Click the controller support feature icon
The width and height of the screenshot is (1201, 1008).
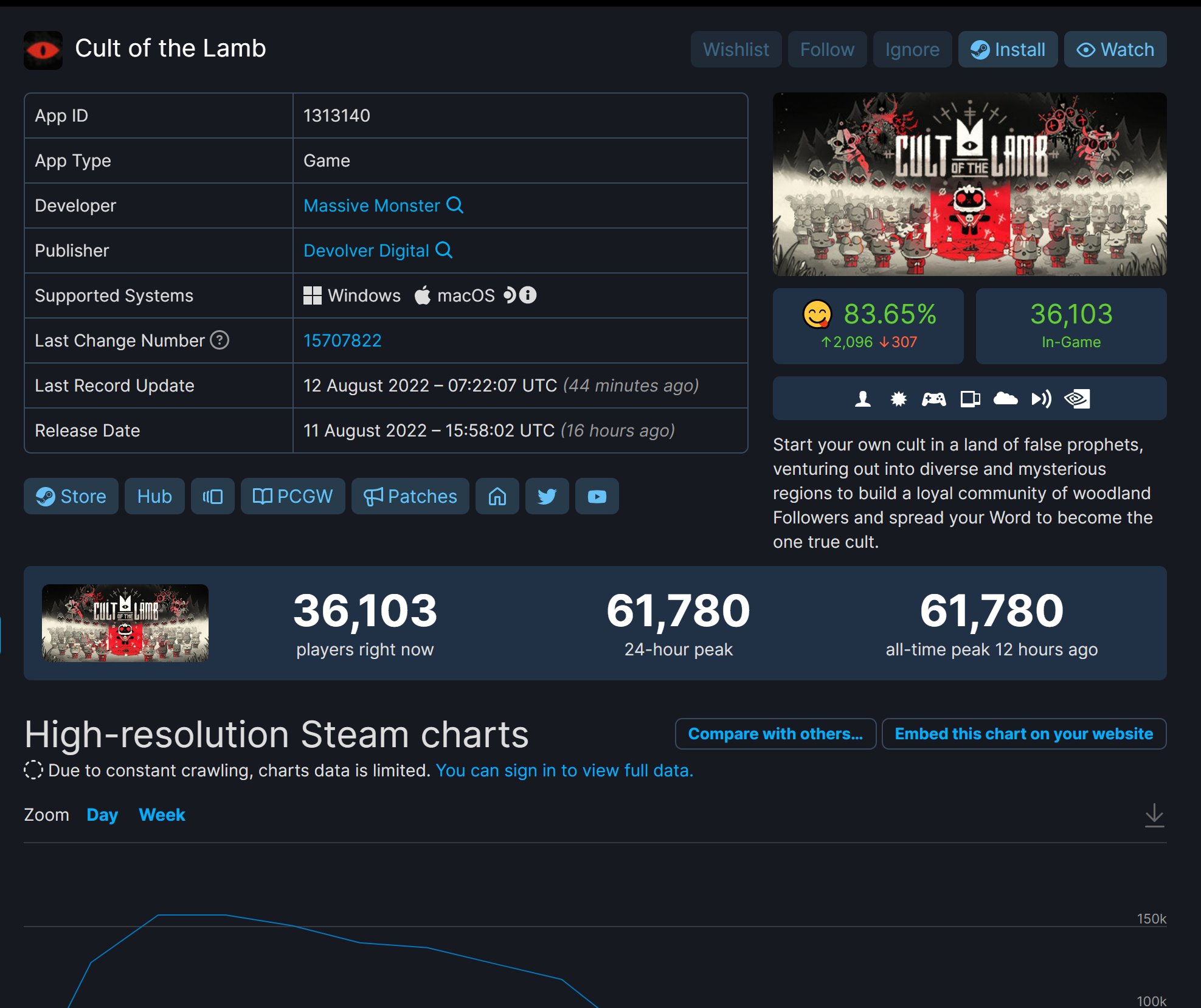coord(933,399)
